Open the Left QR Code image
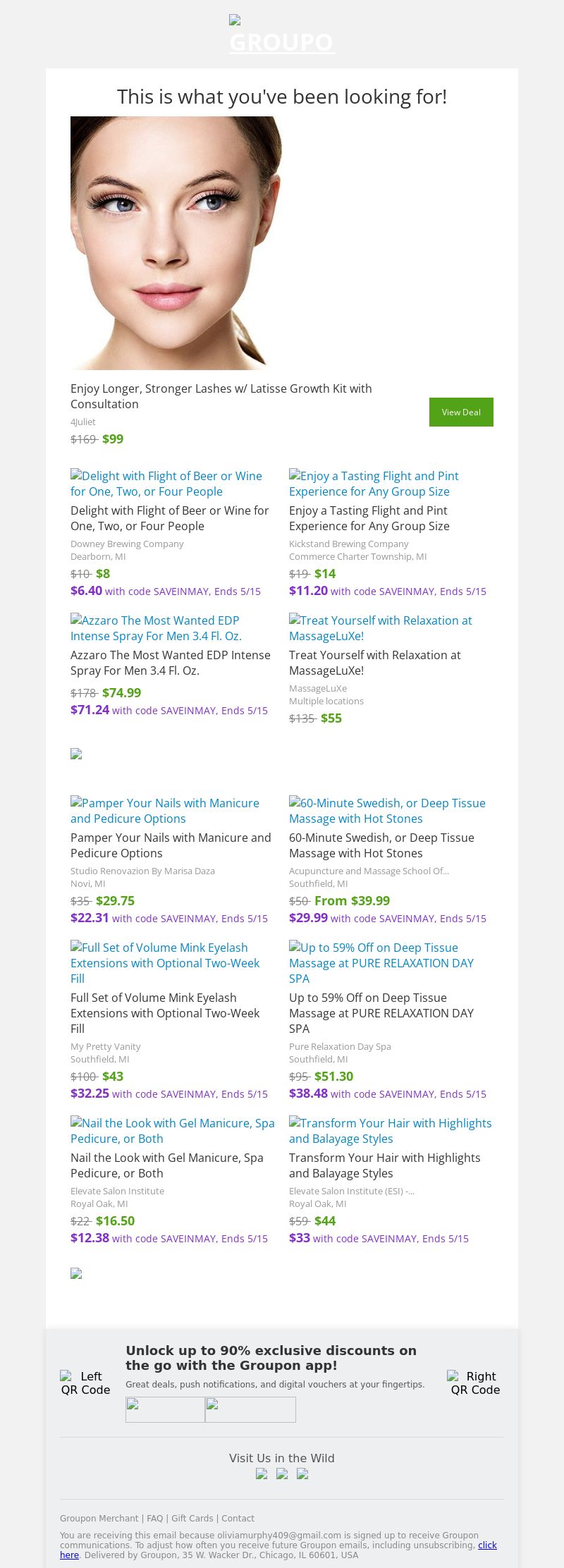Viewport: 564px width, 1568px height. click(85, 1383)
